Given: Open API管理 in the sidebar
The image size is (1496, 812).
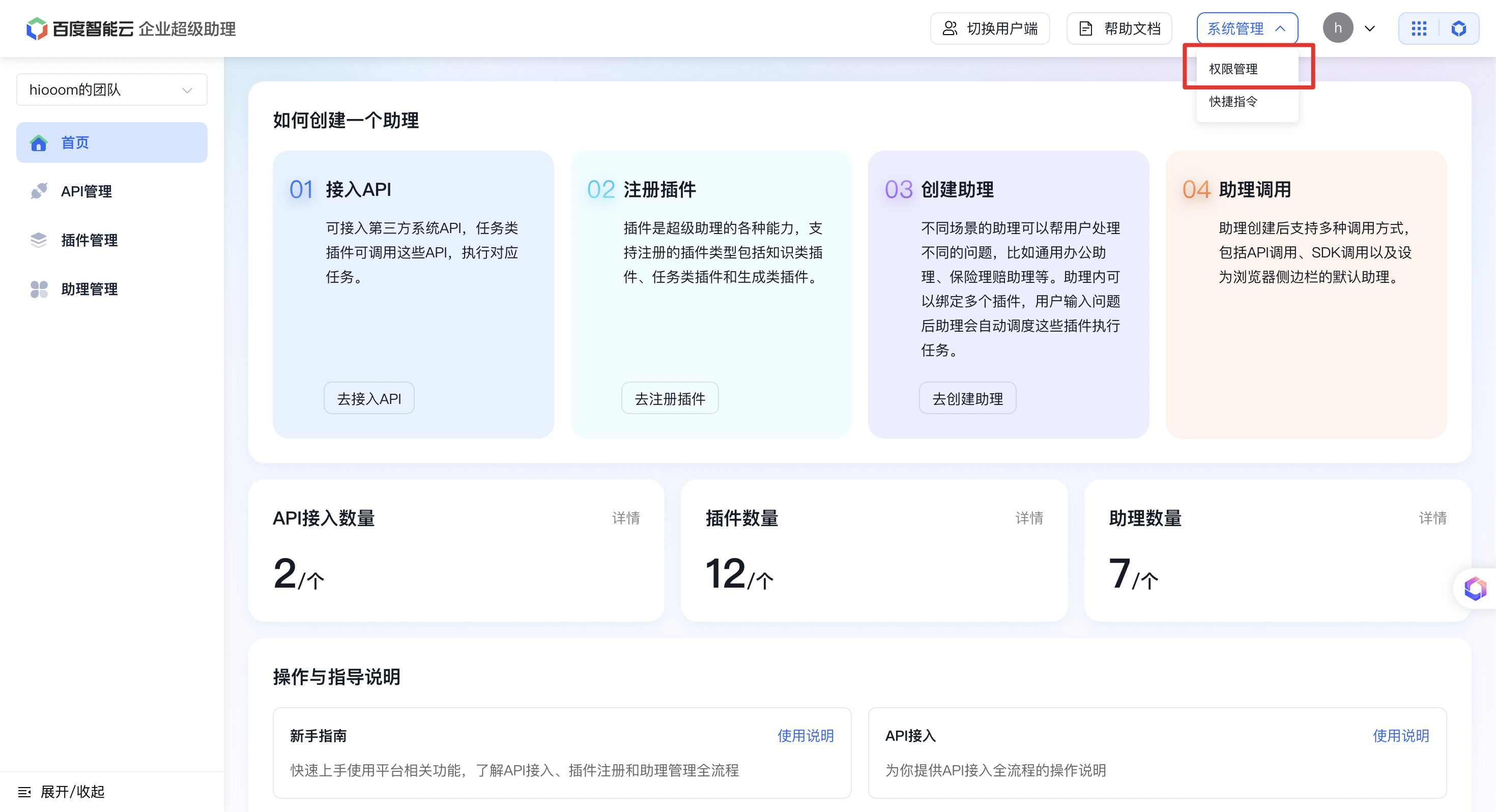Looking at the screenshot, I should click(112, 191).
